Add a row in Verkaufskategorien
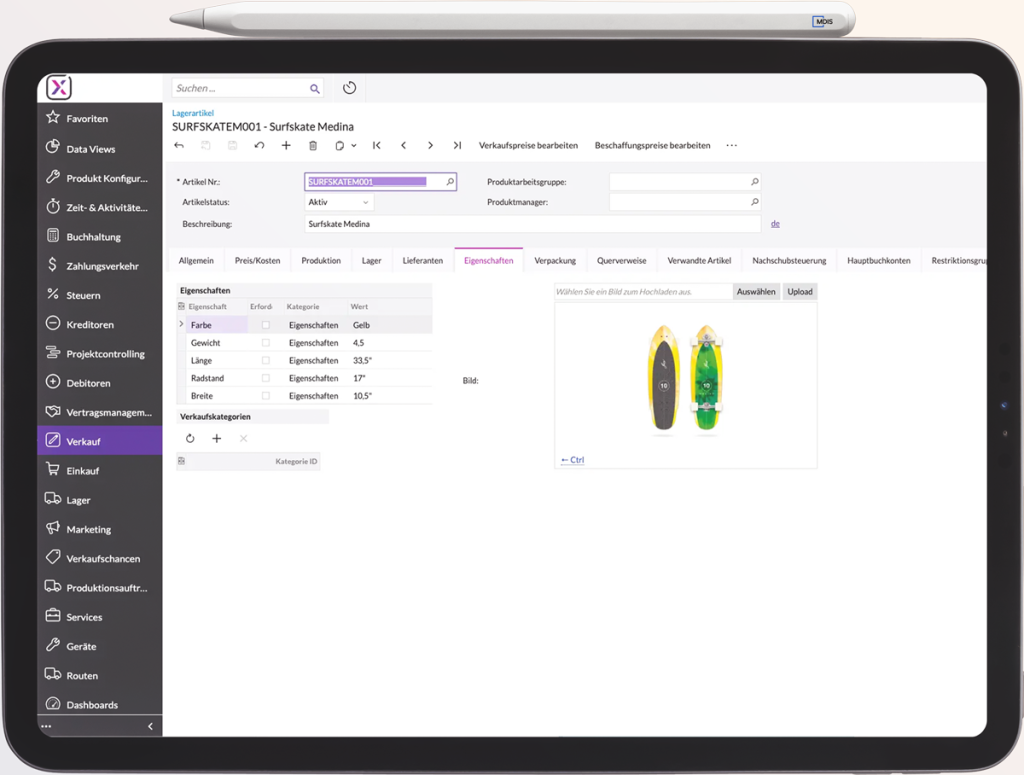1024x775 pixels. pyautogui.click(x=217, y=439)
